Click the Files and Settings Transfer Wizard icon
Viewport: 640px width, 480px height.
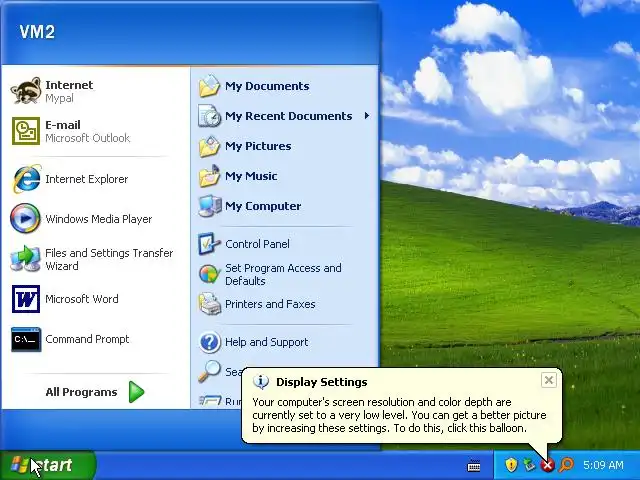tap(25, 259)
